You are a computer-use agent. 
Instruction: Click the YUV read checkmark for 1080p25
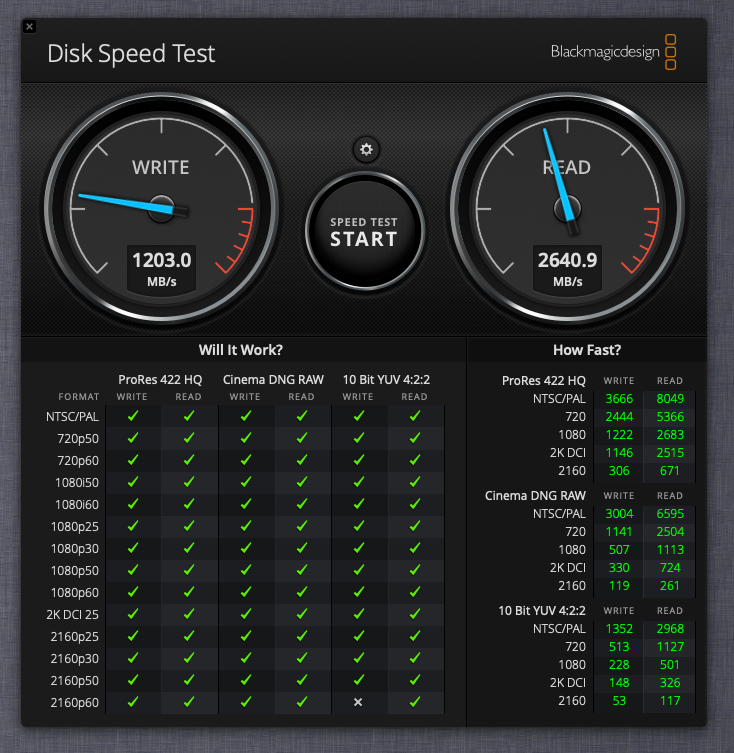click(415, 526)
